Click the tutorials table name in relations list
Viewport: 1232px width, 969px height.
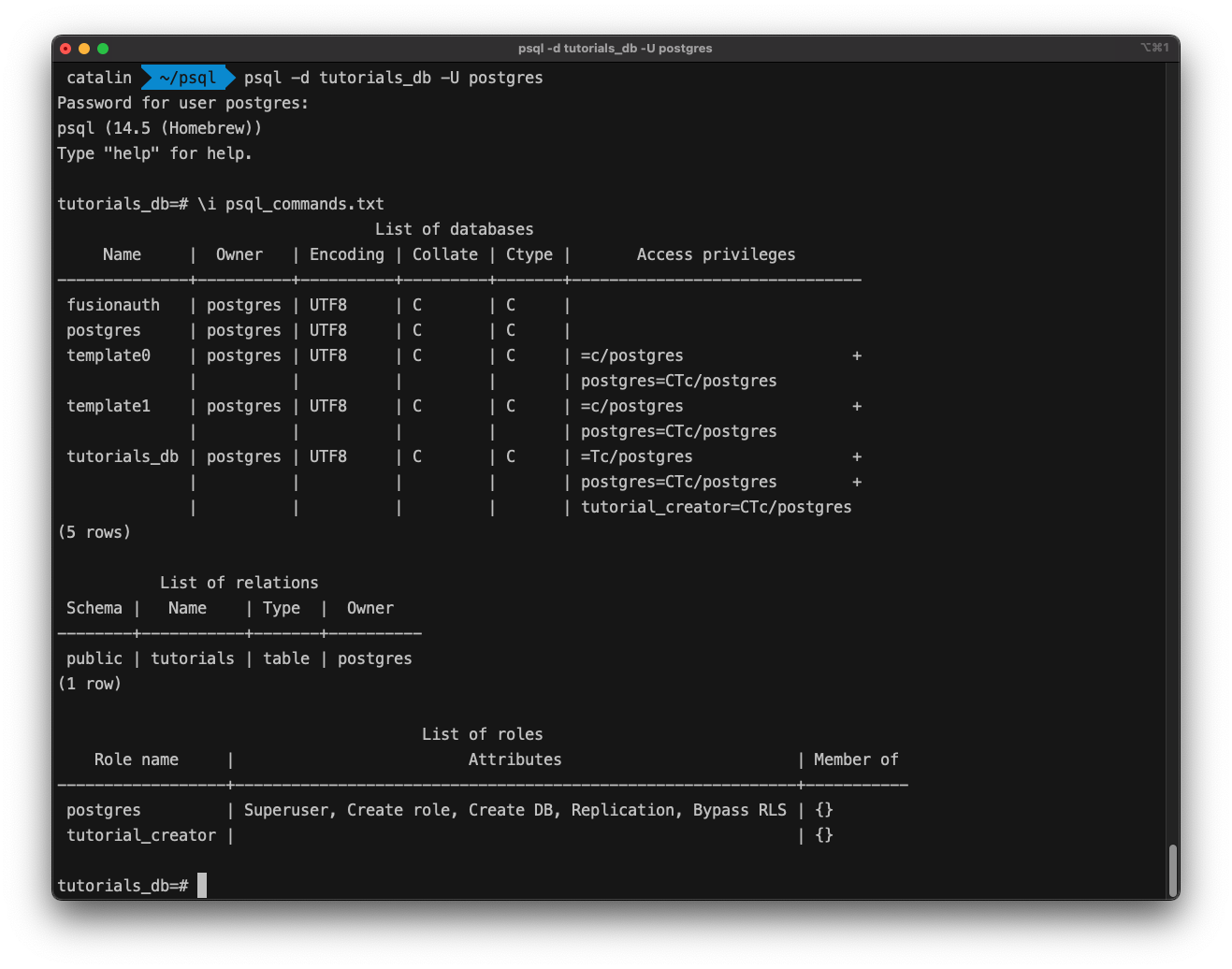tap(193, 658)
